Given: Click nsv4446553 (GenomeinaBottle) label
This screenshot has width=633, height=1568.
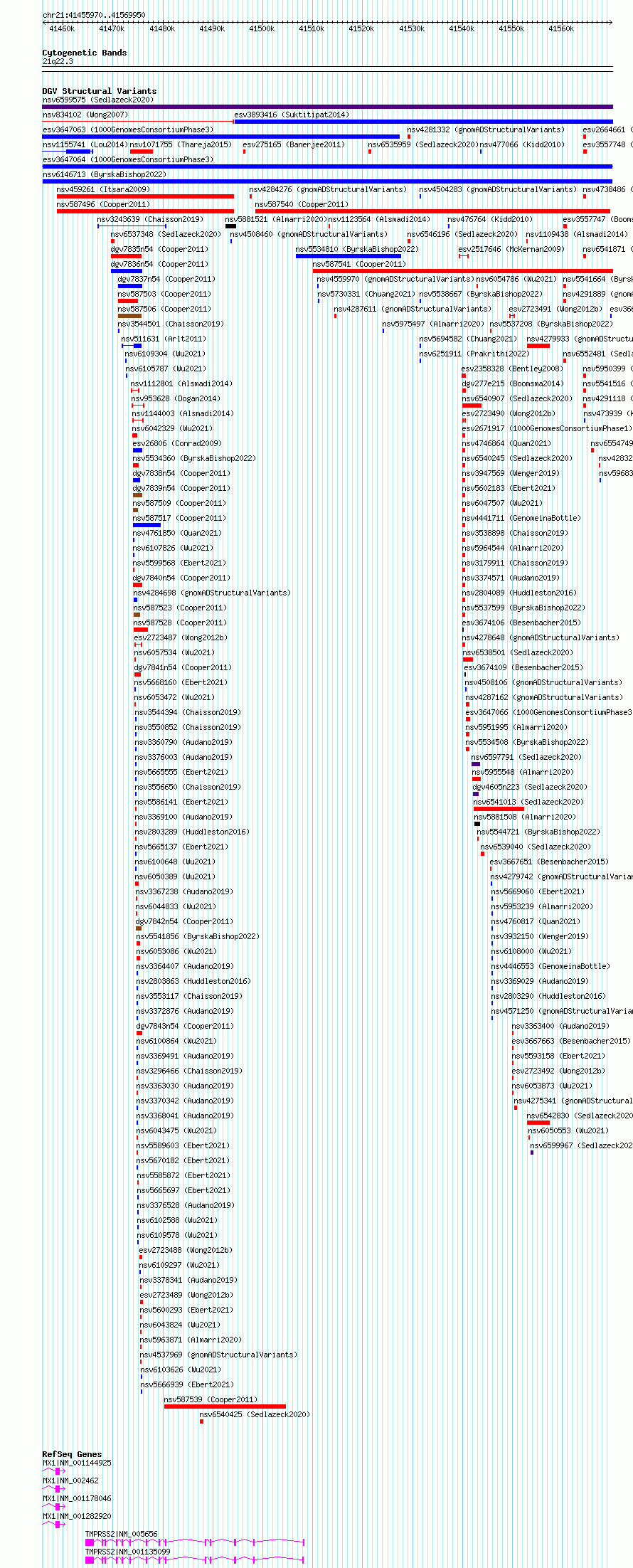Looking at the screenshot, I should click(550, 966).
